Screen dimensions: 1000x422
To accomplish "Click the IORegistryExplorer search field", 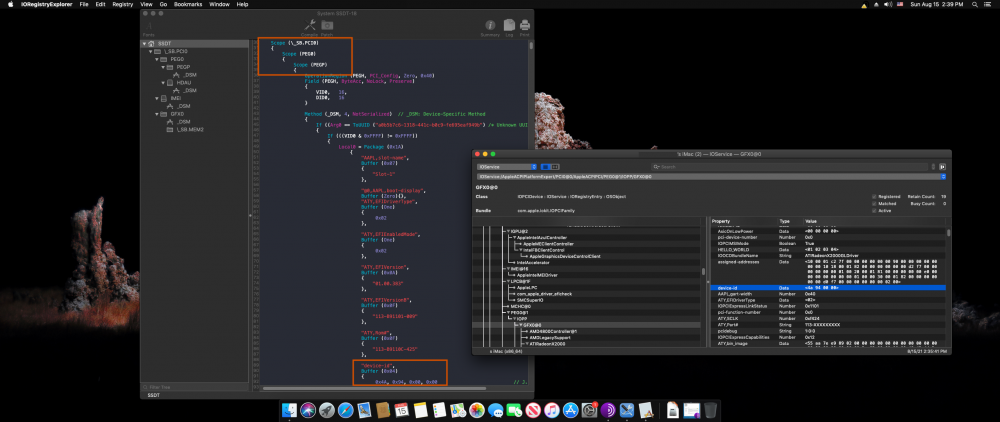I will tap(790, 166).
